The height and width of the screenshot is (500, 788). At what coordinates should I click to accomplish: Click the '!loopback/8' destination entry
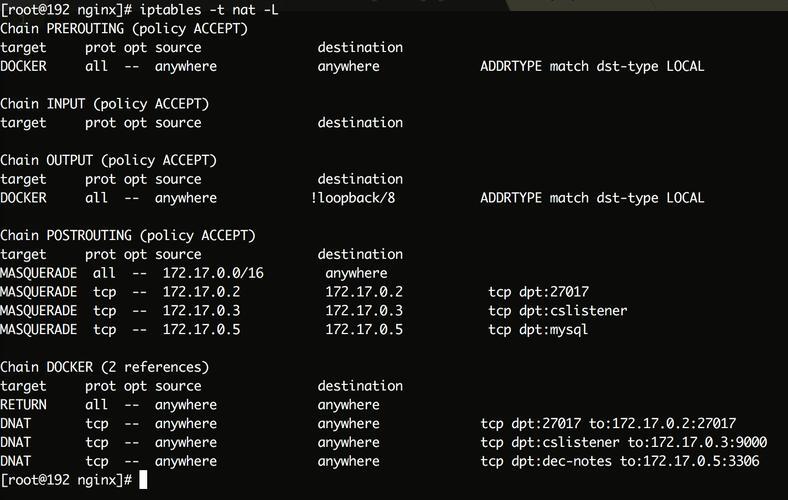tap(353, 198)
